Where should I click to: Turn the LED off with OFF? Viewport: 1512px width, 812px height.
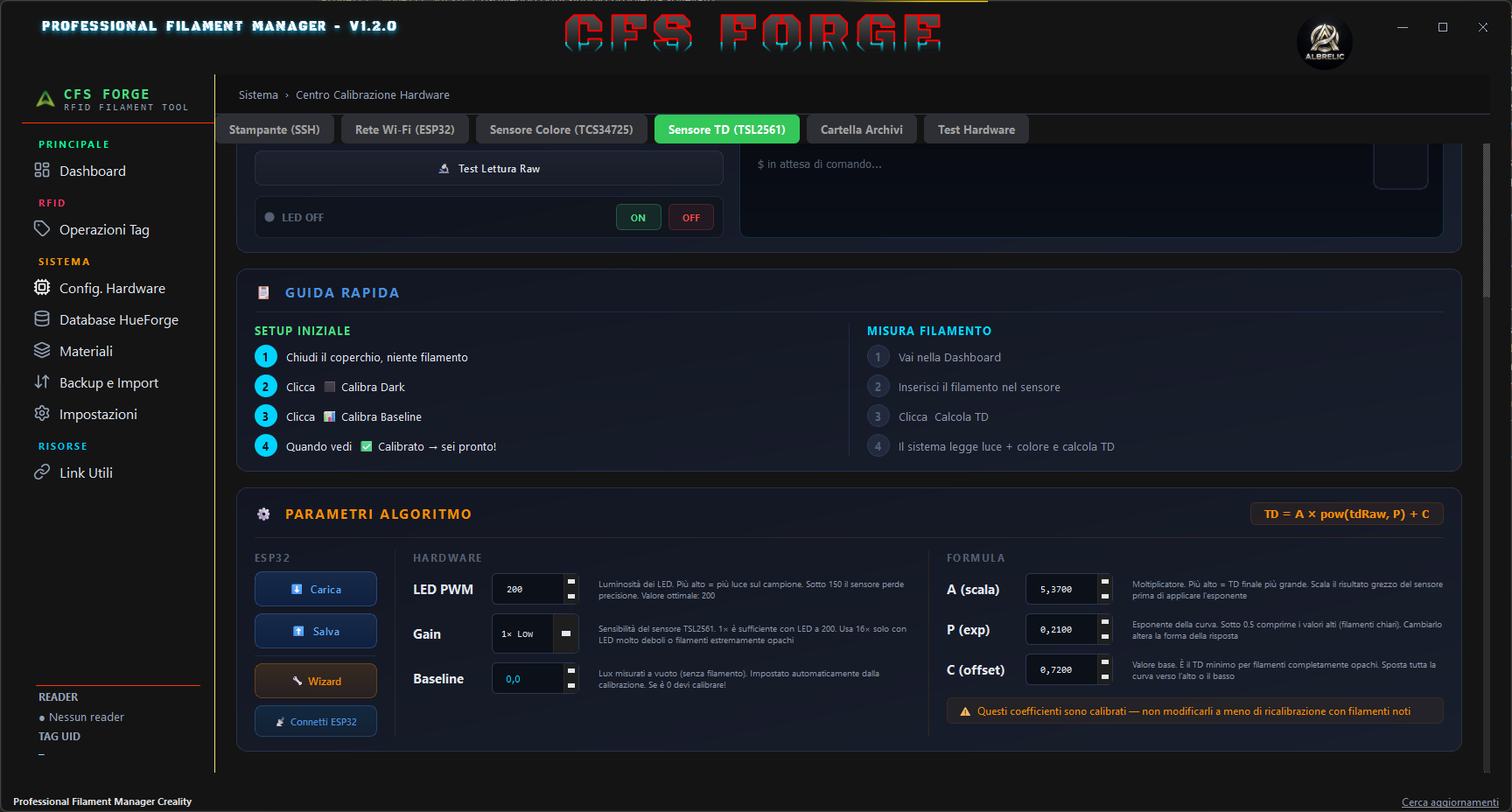[691, 218]
